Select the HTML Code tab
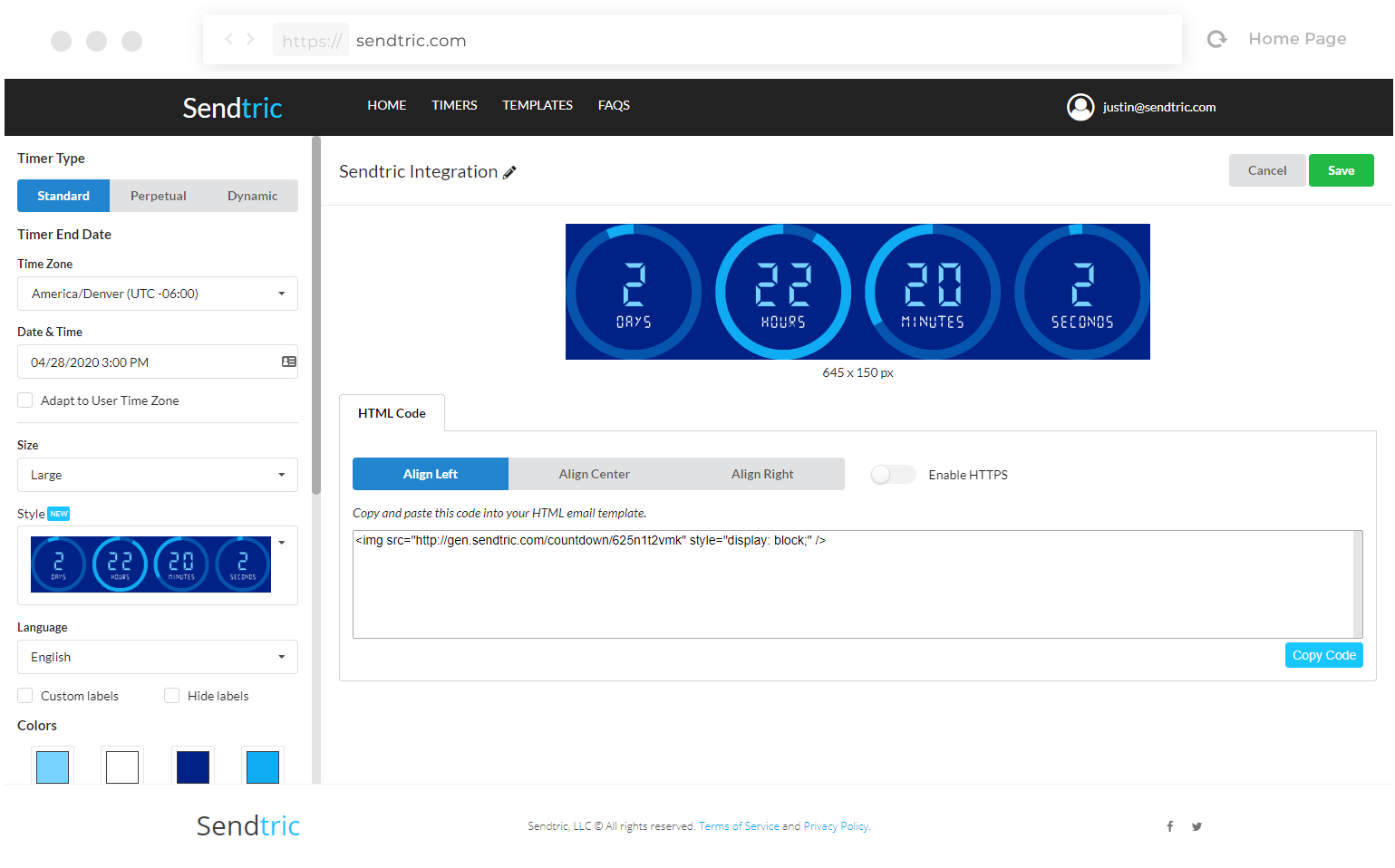The width and height of the screenshot is (1395, 868). pos(392,413)
